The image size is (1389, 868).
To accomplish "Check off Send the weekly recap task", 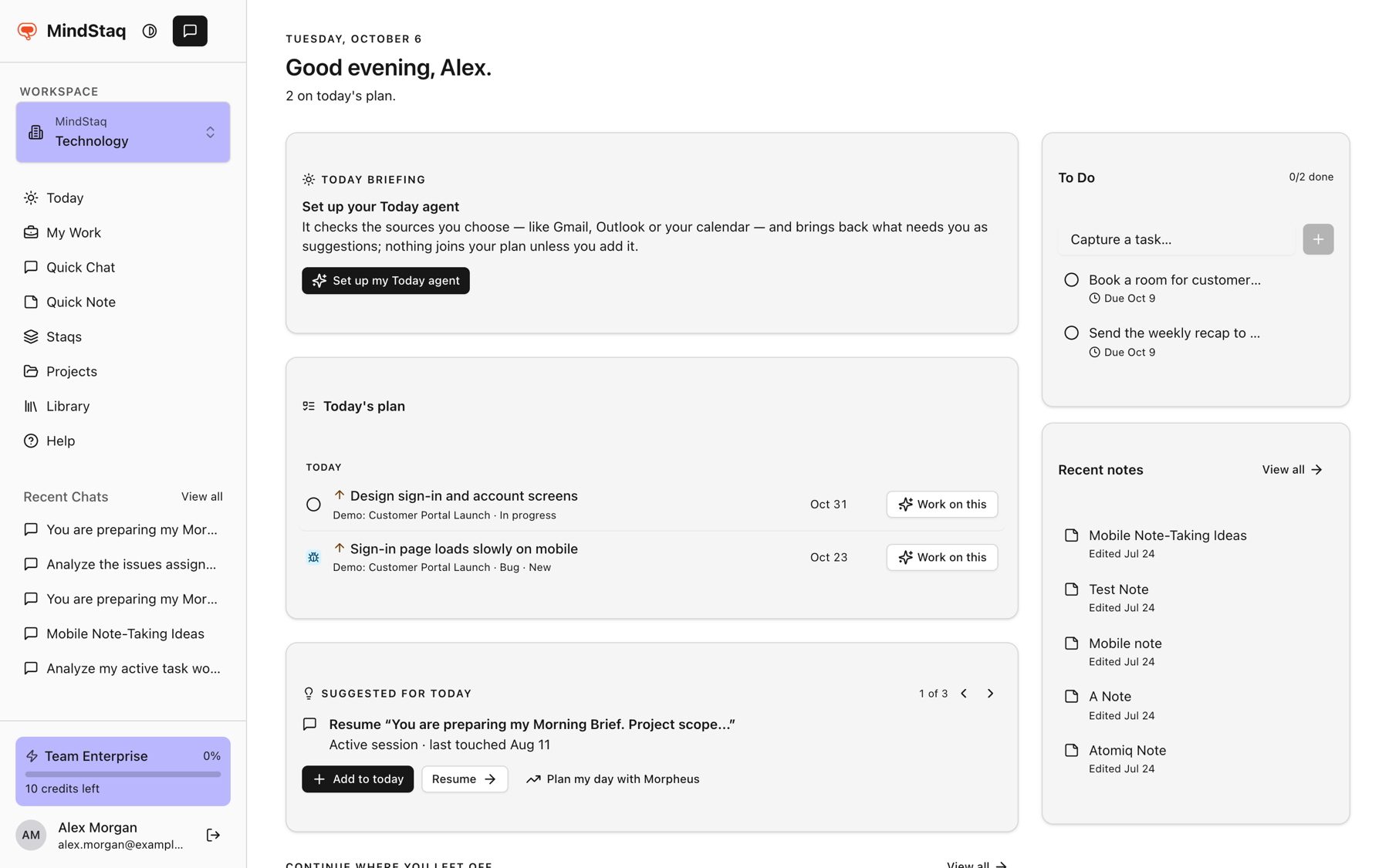I will [x=1071, y=333].
